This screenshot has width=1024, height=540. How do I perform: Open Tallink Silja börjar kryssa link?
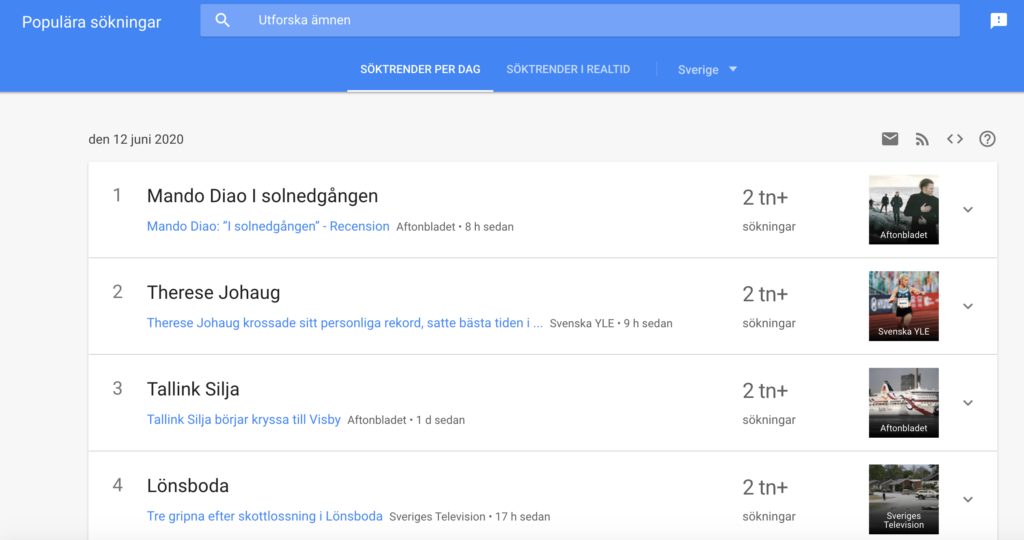pyautogui.click(x=244, y=419)
